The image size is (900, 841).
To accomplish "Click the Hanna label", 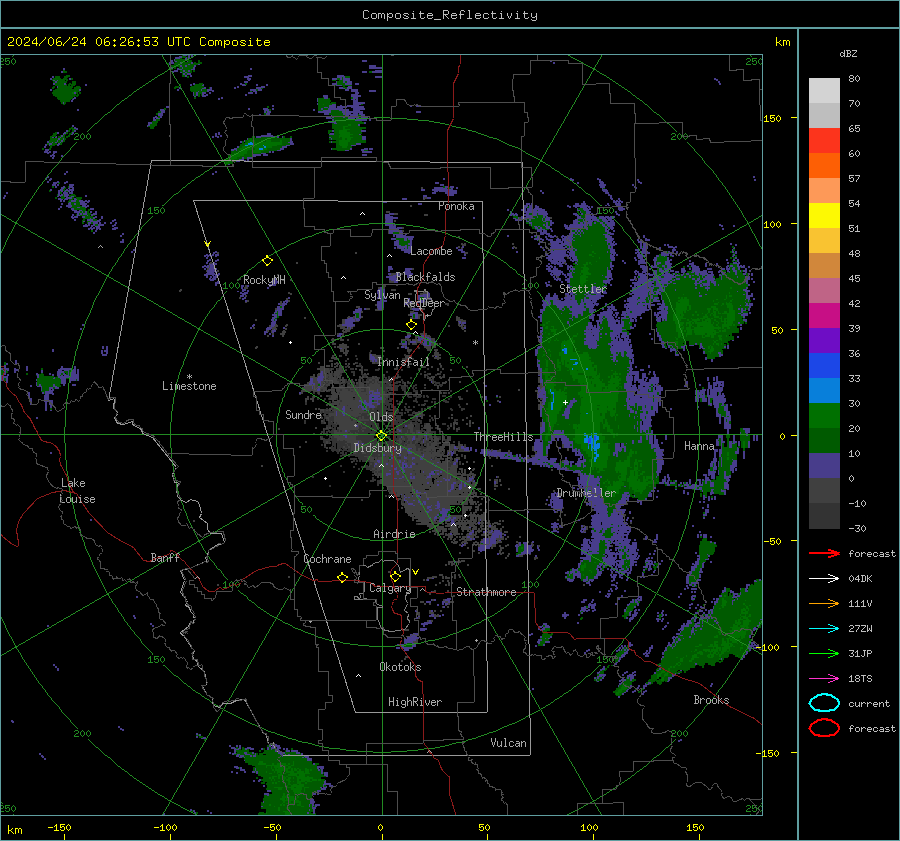I will (x=699, y=446).
